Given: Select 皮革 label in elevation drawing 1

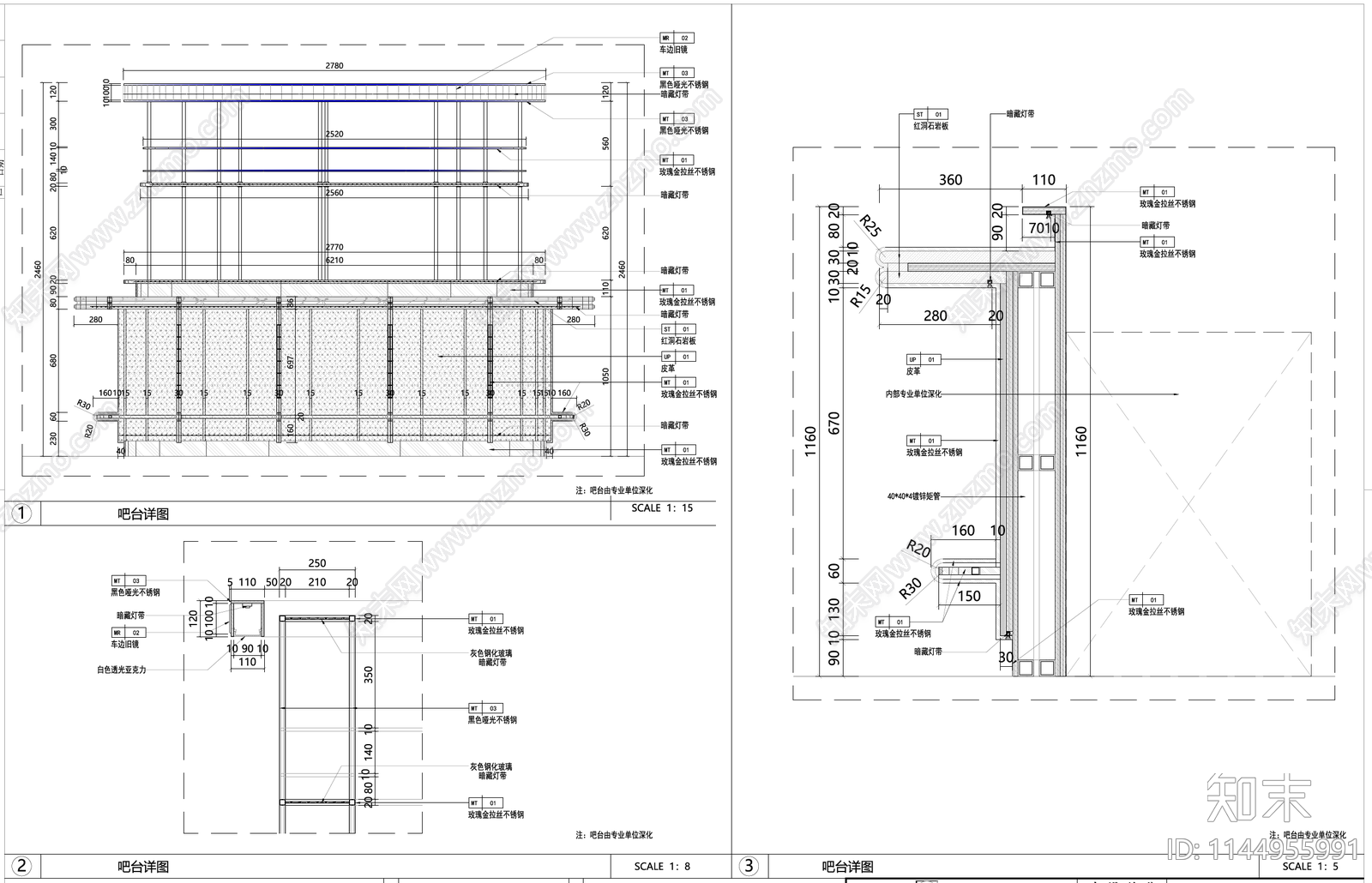Looking at the screenshot, I should (x=667, y=369).
